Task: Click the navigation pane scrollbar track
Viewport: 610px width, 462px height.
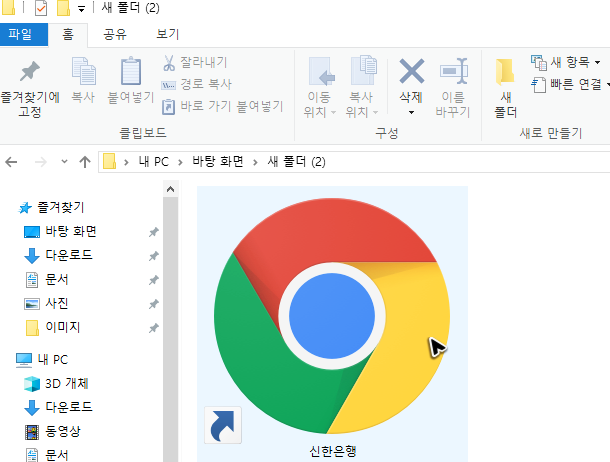Action: point(170,330)
